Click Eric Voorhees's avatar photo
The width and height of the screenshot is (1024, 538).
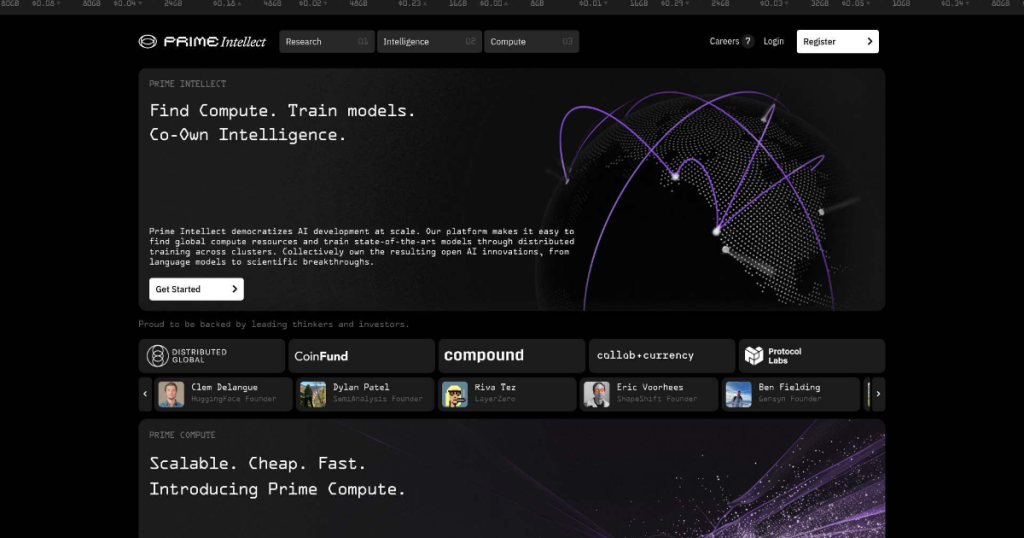pos(596,394)
